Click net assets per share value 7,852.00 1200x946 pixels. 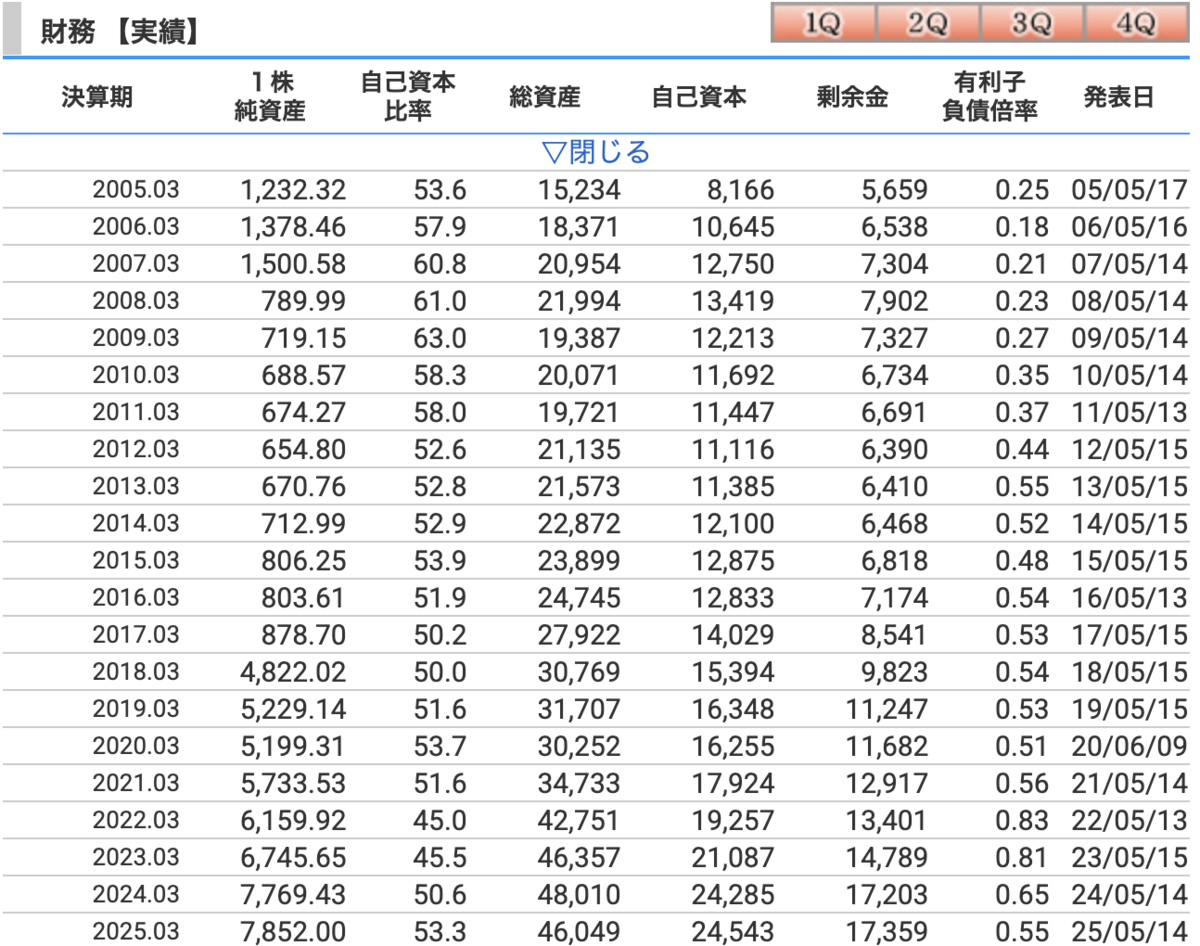pyautogui.click(x=293, y=931)
